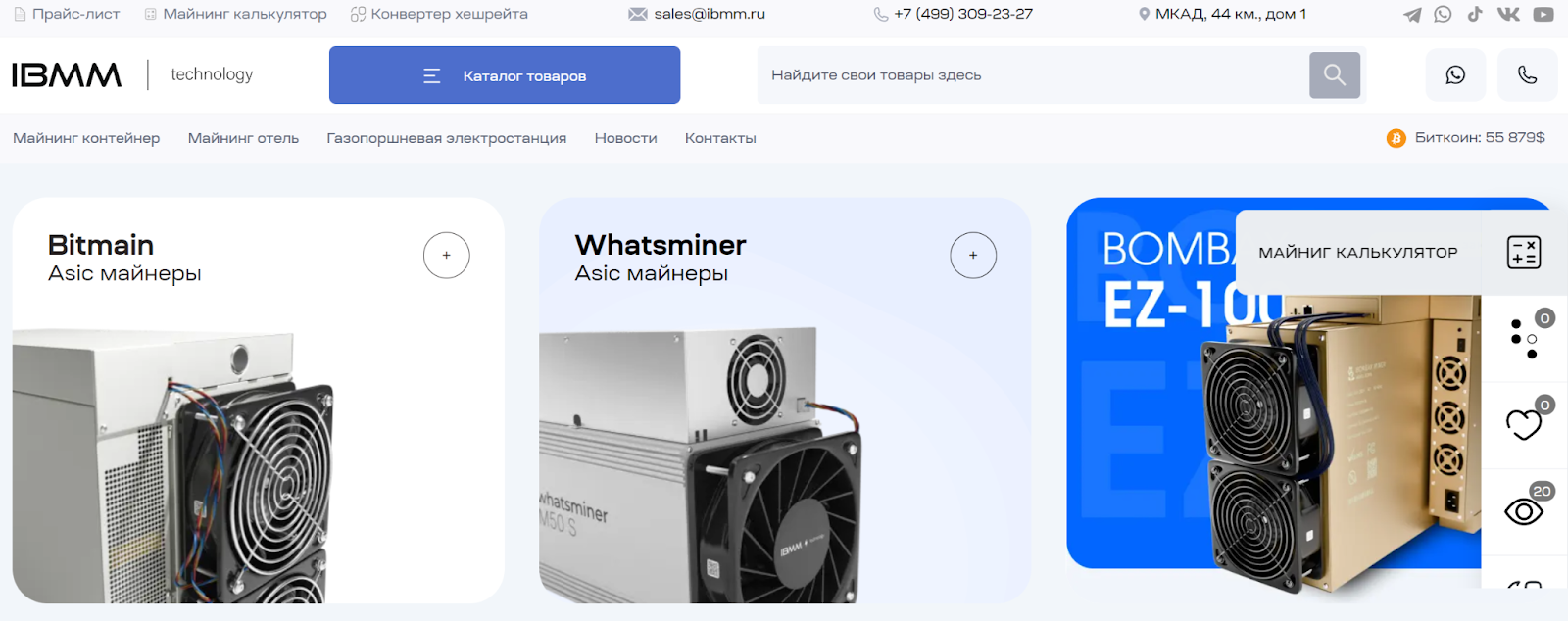Open the VK social icon

click(x=1508, y=14)
